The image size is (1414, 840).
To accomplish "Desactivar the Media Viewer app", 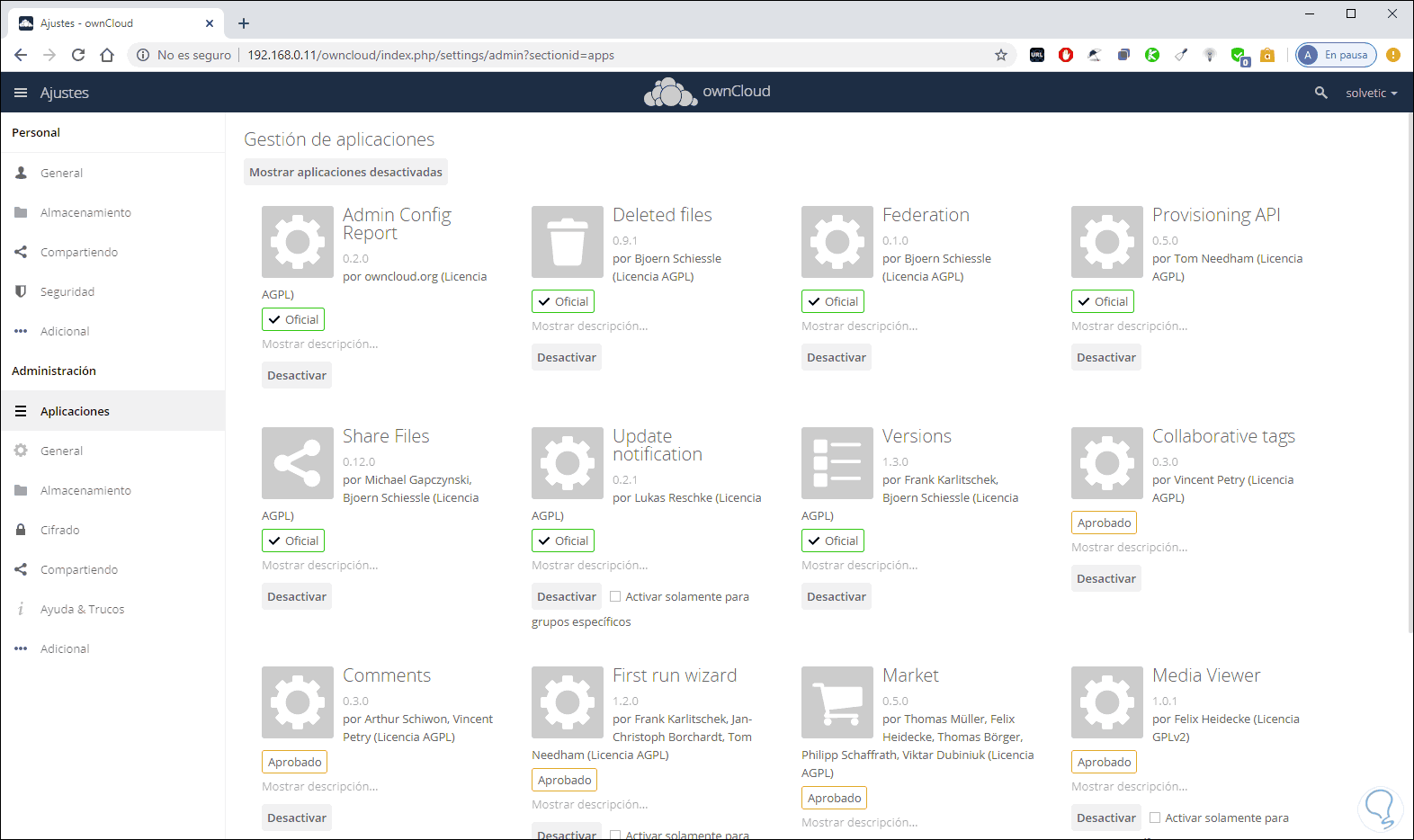I will click(1106, 818).
